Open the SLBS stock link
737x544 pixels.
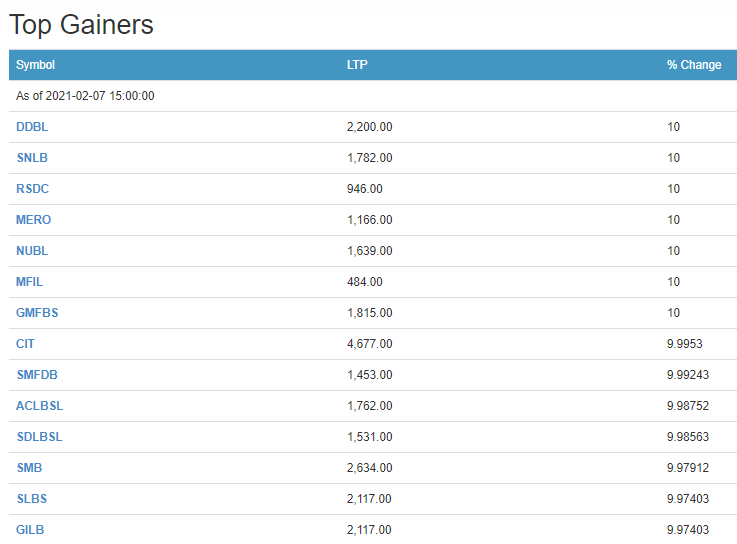[31, 499]
